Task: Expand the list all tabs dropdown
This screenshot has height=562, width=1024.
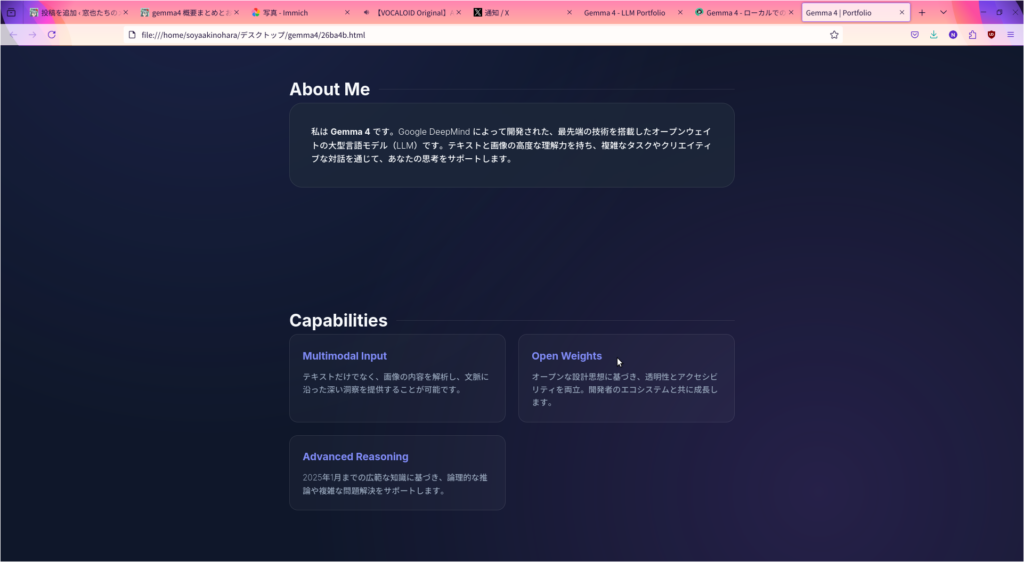Action: coord(943,12)
